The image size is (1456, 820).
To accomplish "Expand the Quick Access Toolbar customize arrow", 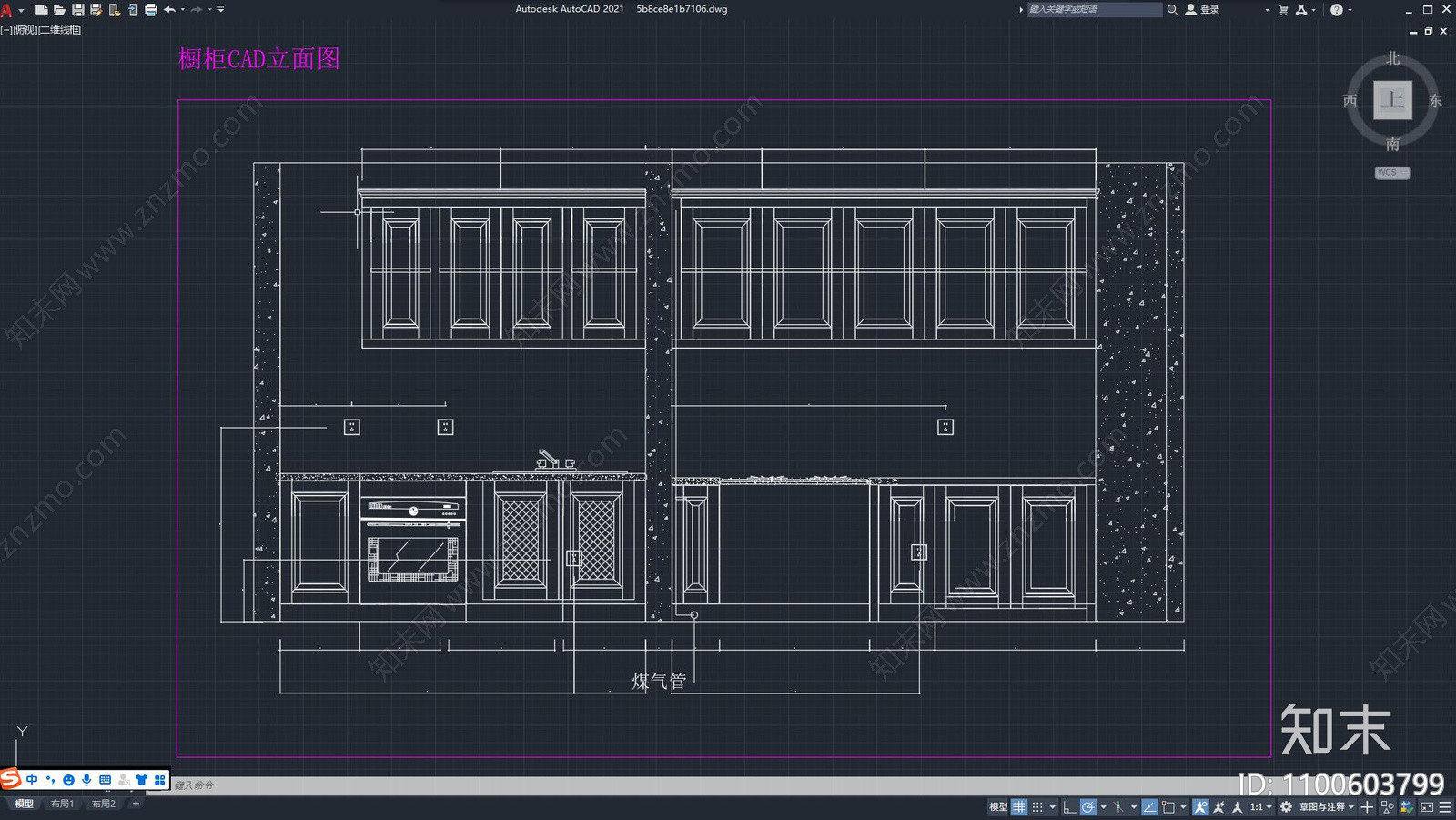I will point(221,10).
